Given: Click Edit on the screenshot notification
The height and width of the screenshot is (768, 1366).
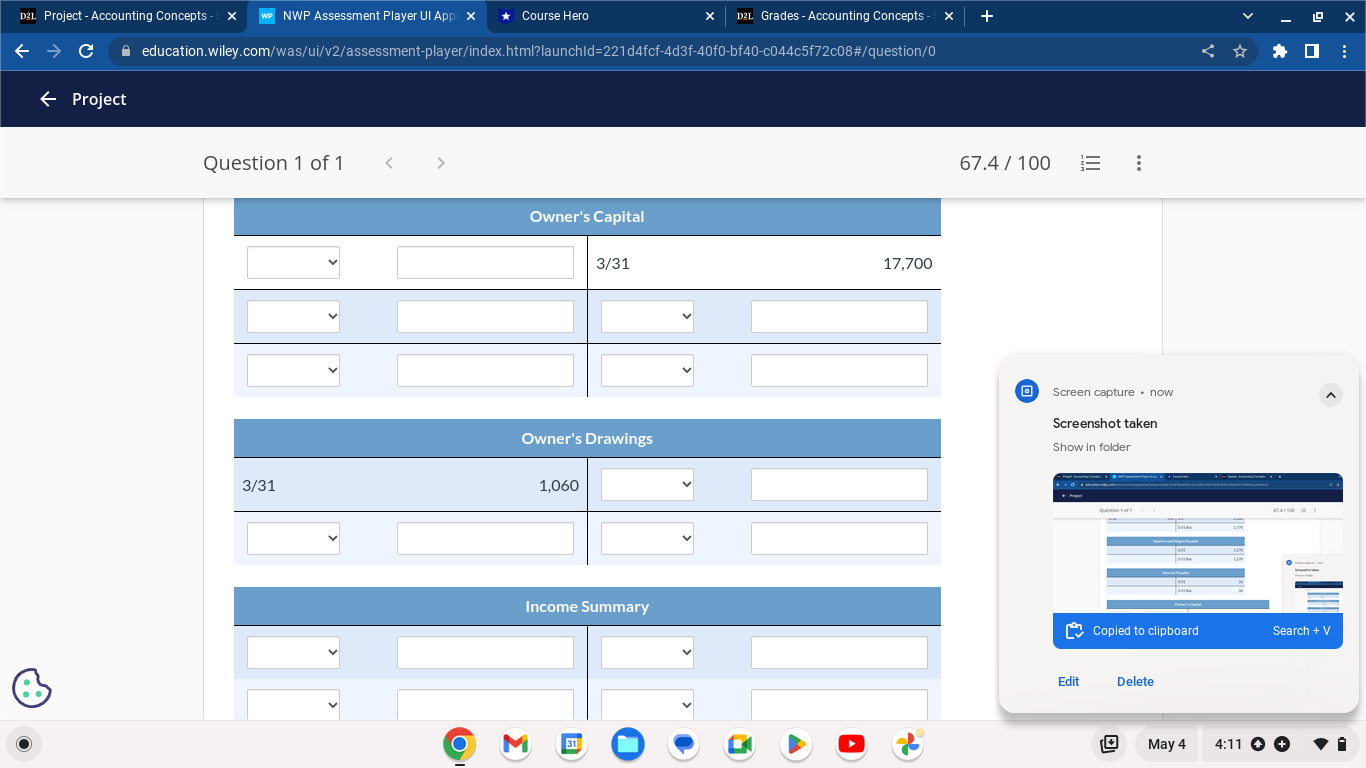Looking at the screenshot, I should pos(1068,681).
